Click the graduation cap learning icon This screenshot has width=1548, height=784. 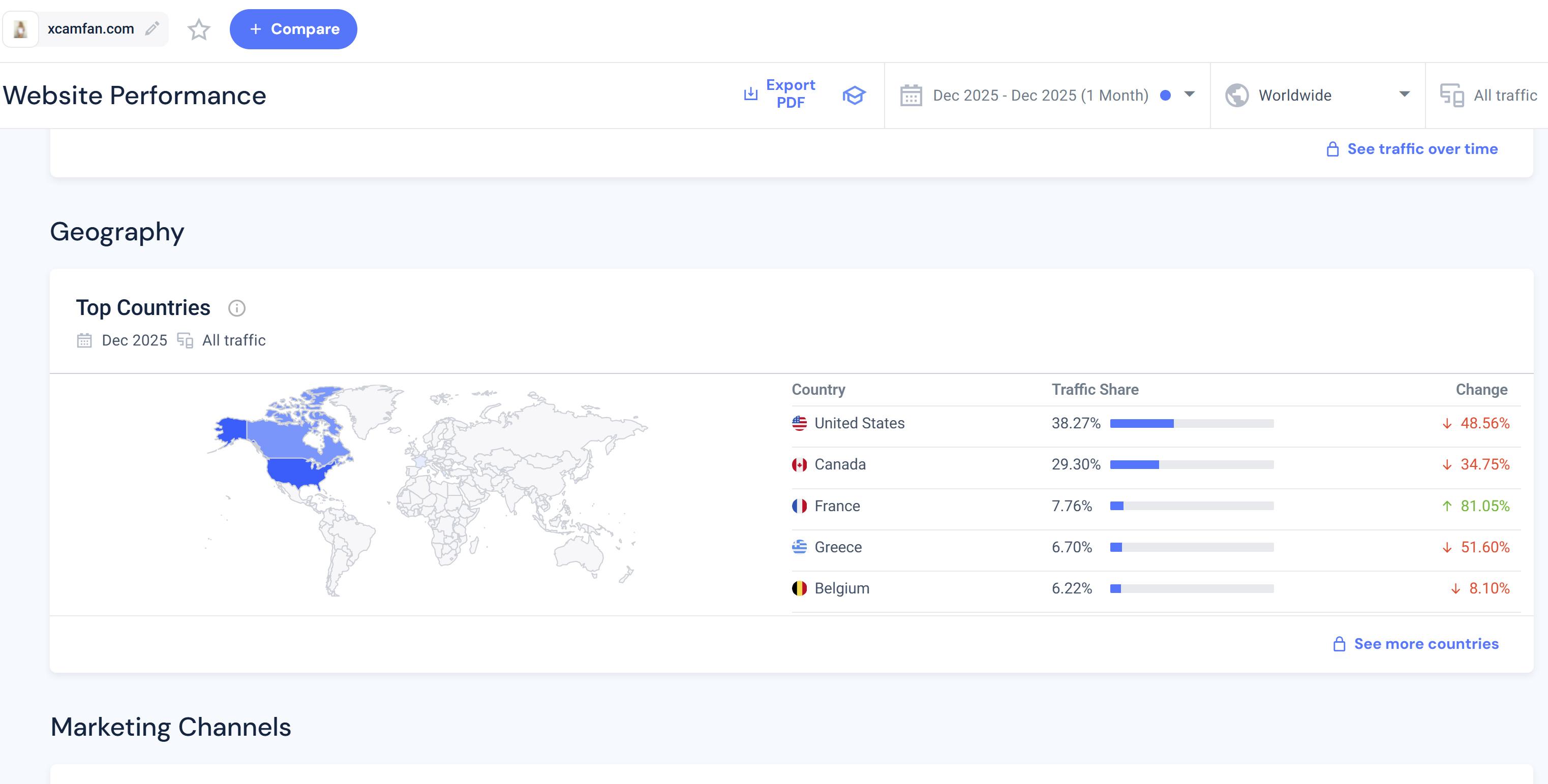(854, 95)
